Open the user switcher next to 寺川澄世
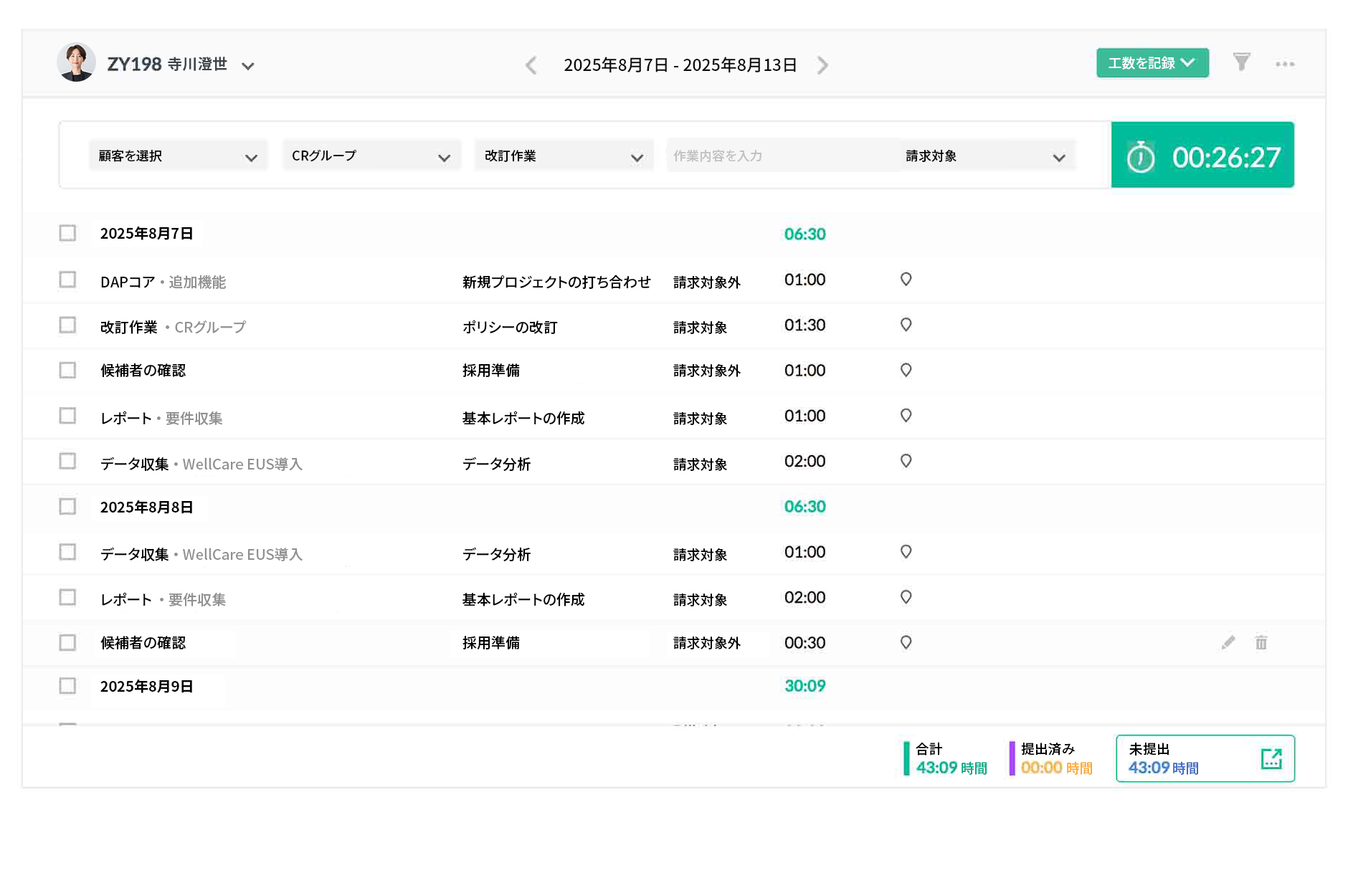 pyautogui.click(x=248, y=65)
